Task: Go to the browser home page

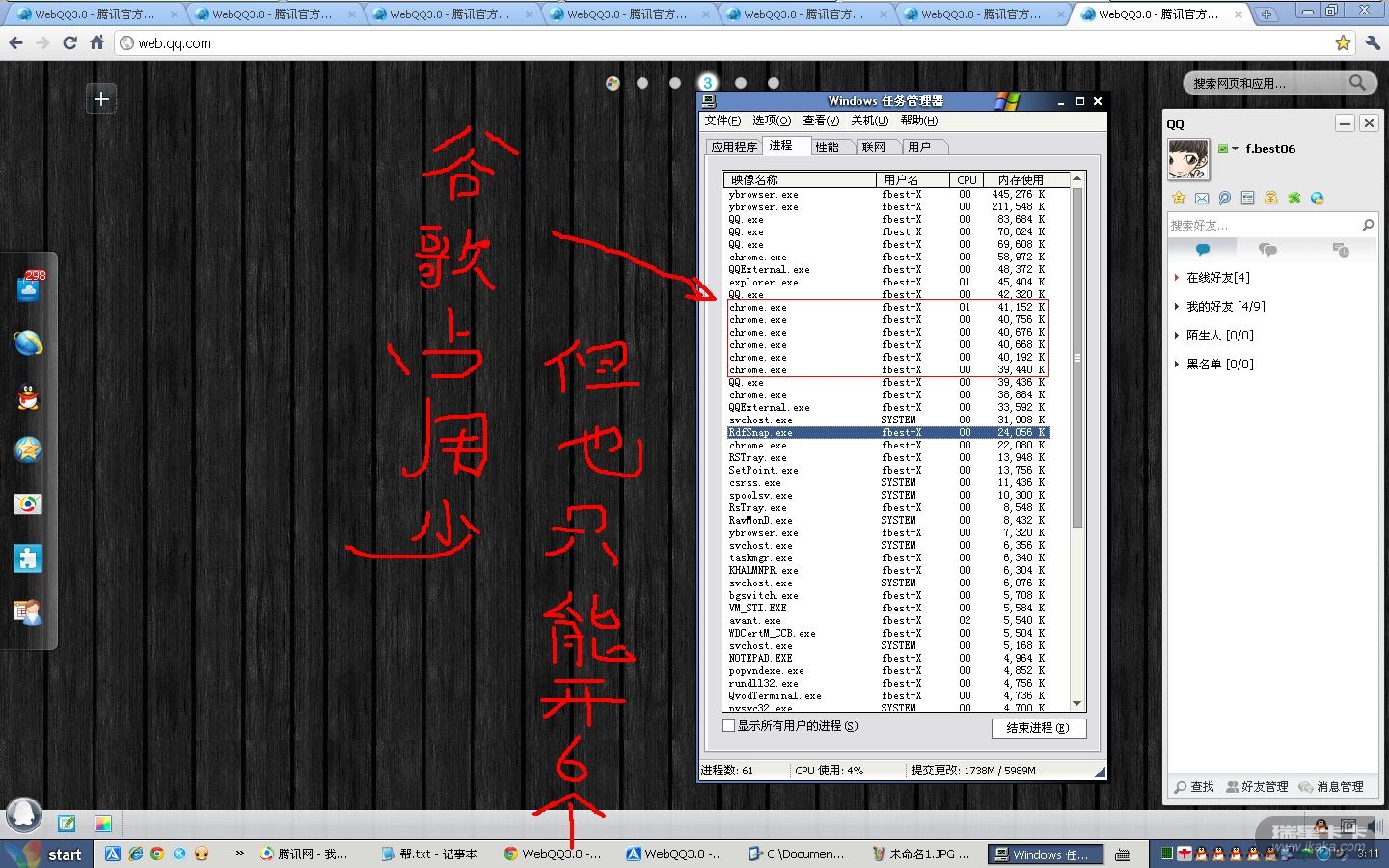Action: click(x=96, y=42)
